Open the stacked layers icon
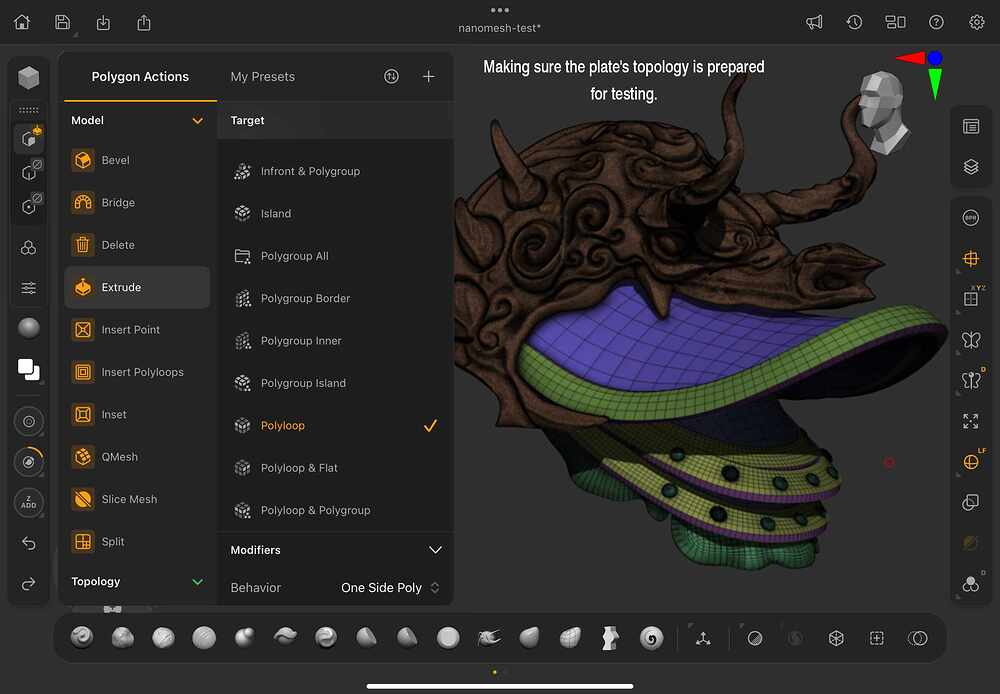The height and width of the screenshot is (694, 1000). pyautogui.click(x=971, y=167)
